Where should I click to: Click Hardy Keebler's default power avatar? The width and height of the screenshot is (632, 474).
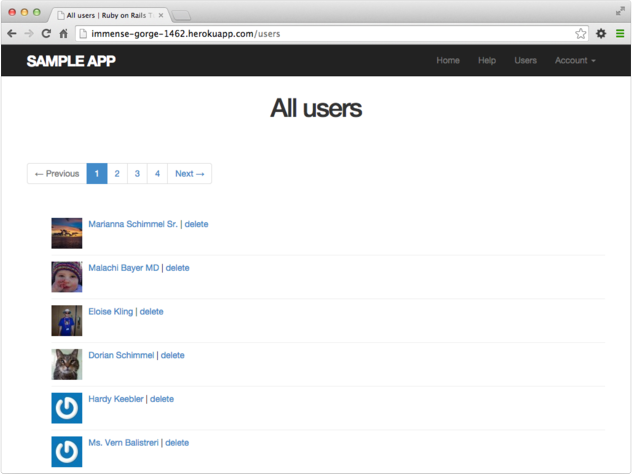[x=66, y=408]
